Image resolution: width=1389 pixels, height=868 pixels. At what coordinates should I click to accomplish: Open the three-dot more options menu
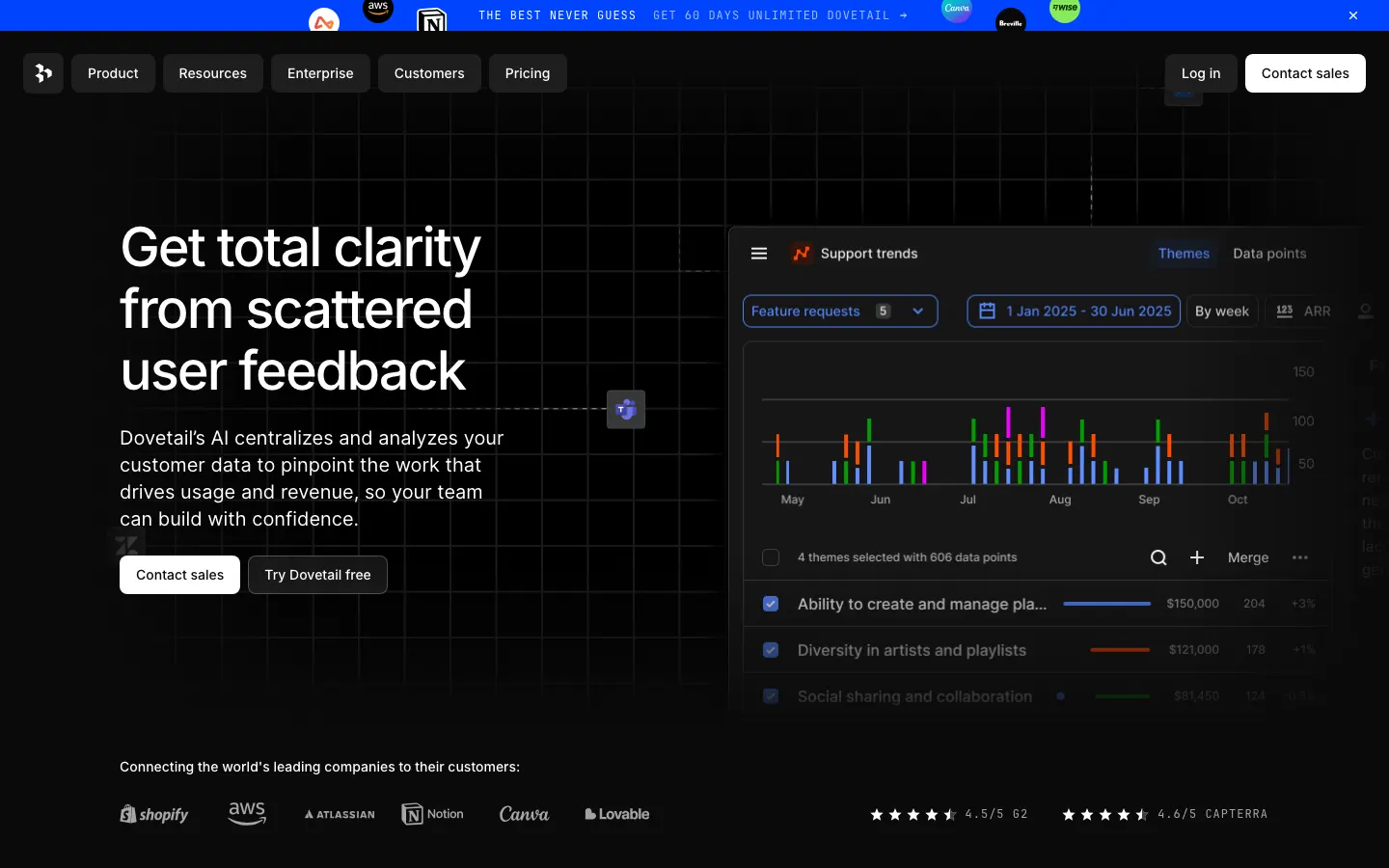(1300, 557)
